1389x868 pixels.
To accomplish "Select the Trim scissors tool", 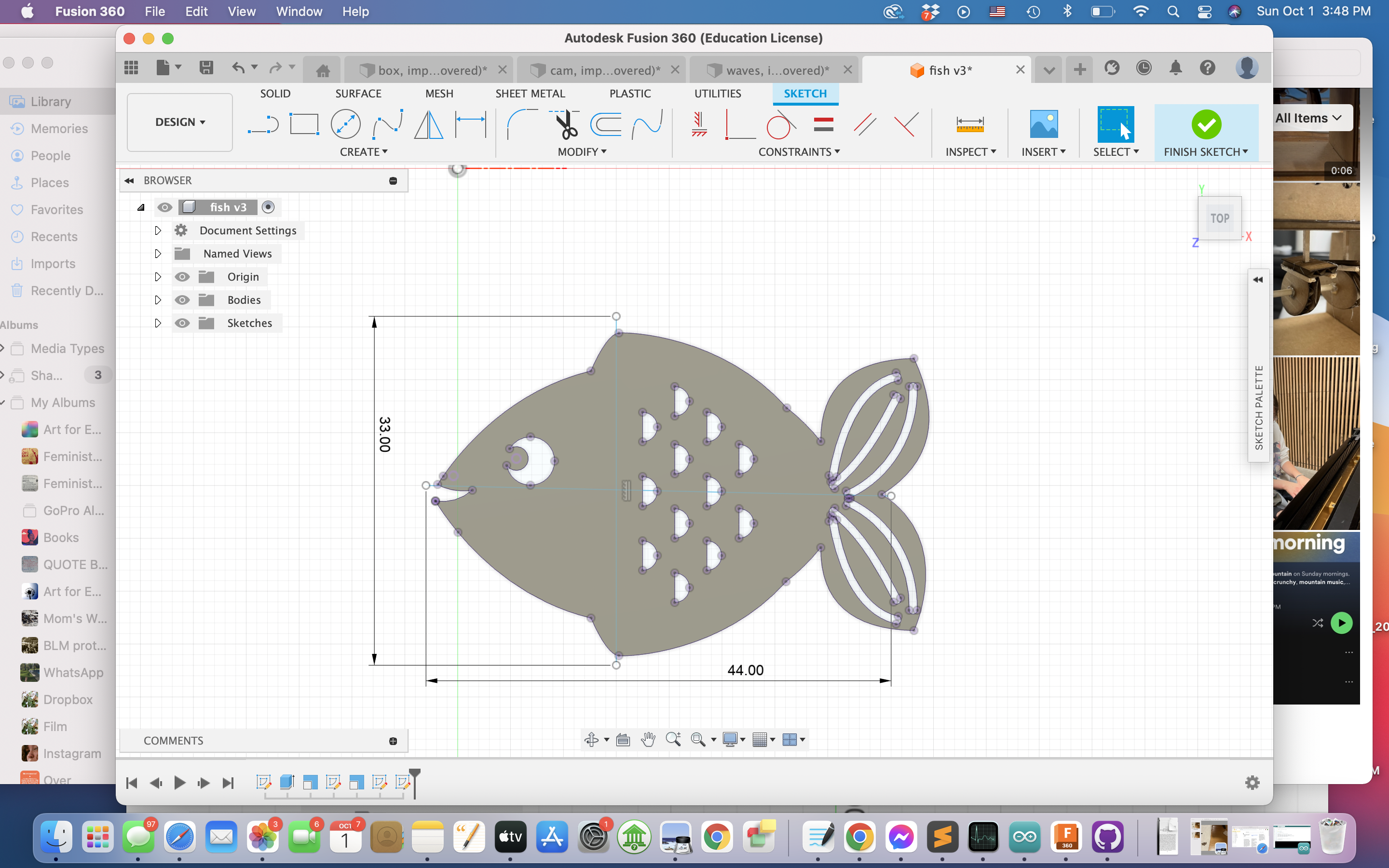I will tap(566, 124).
